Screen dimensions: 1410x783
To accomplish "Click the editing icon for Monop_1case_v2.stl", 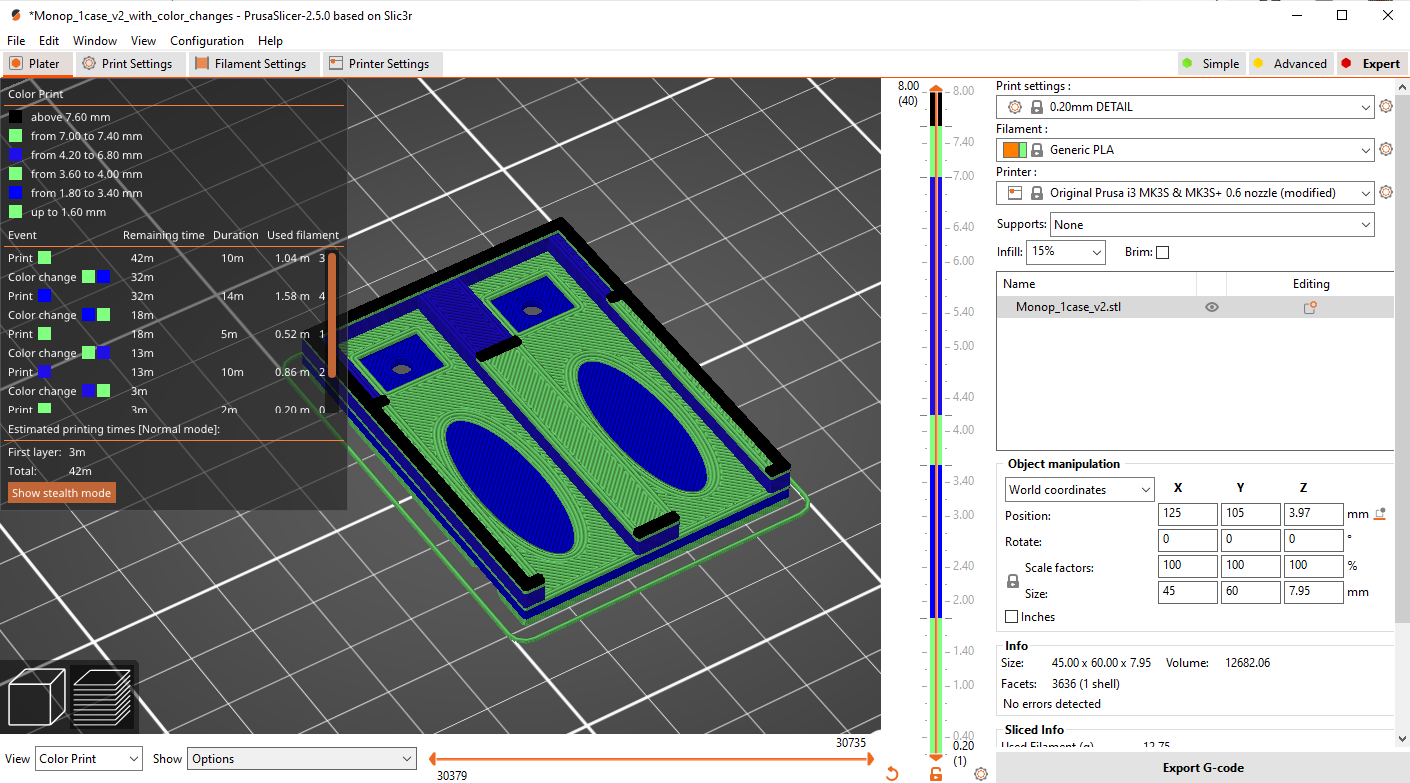I will coord(1309,308).
